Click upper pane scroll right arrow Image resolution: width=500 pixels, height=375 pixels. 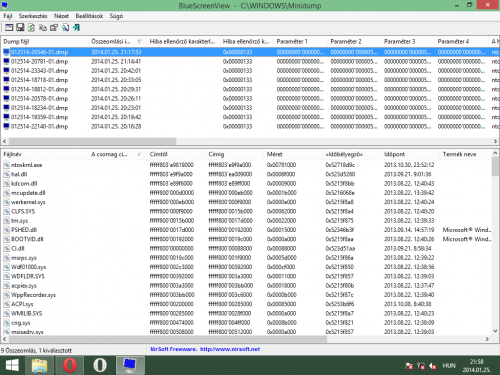[495, 141]
